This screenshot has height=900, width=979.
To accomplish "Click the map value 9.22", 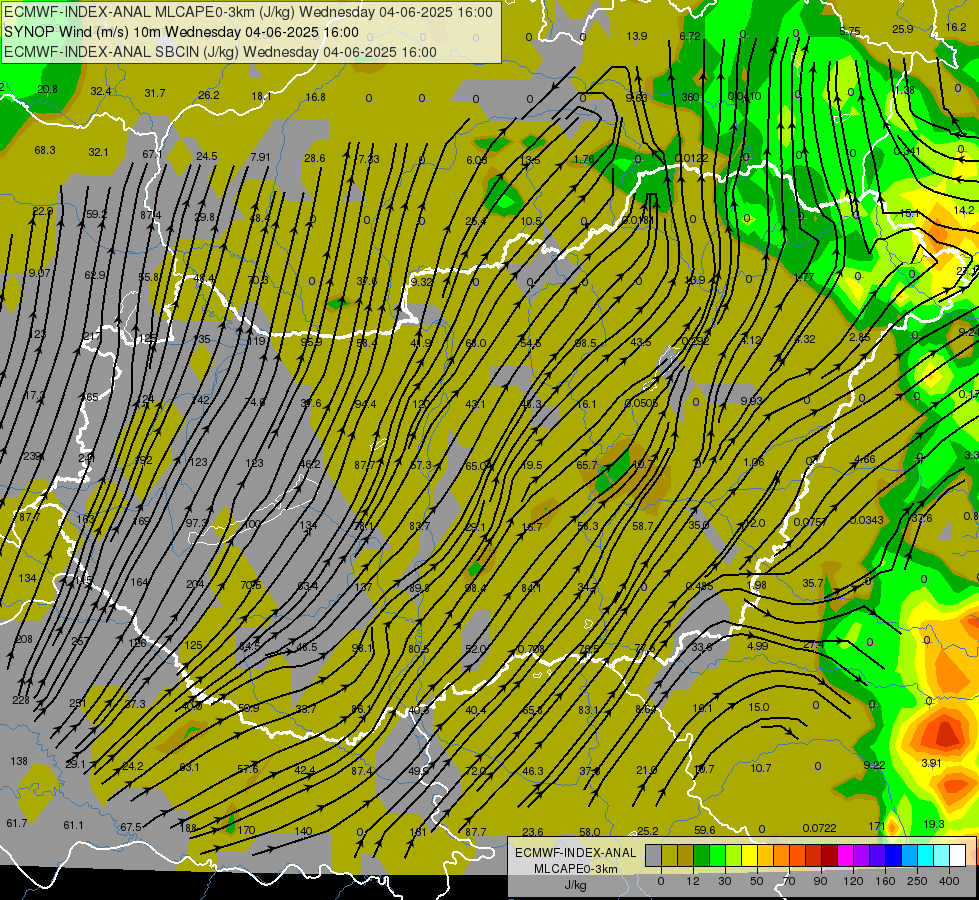I will (875, 764).
